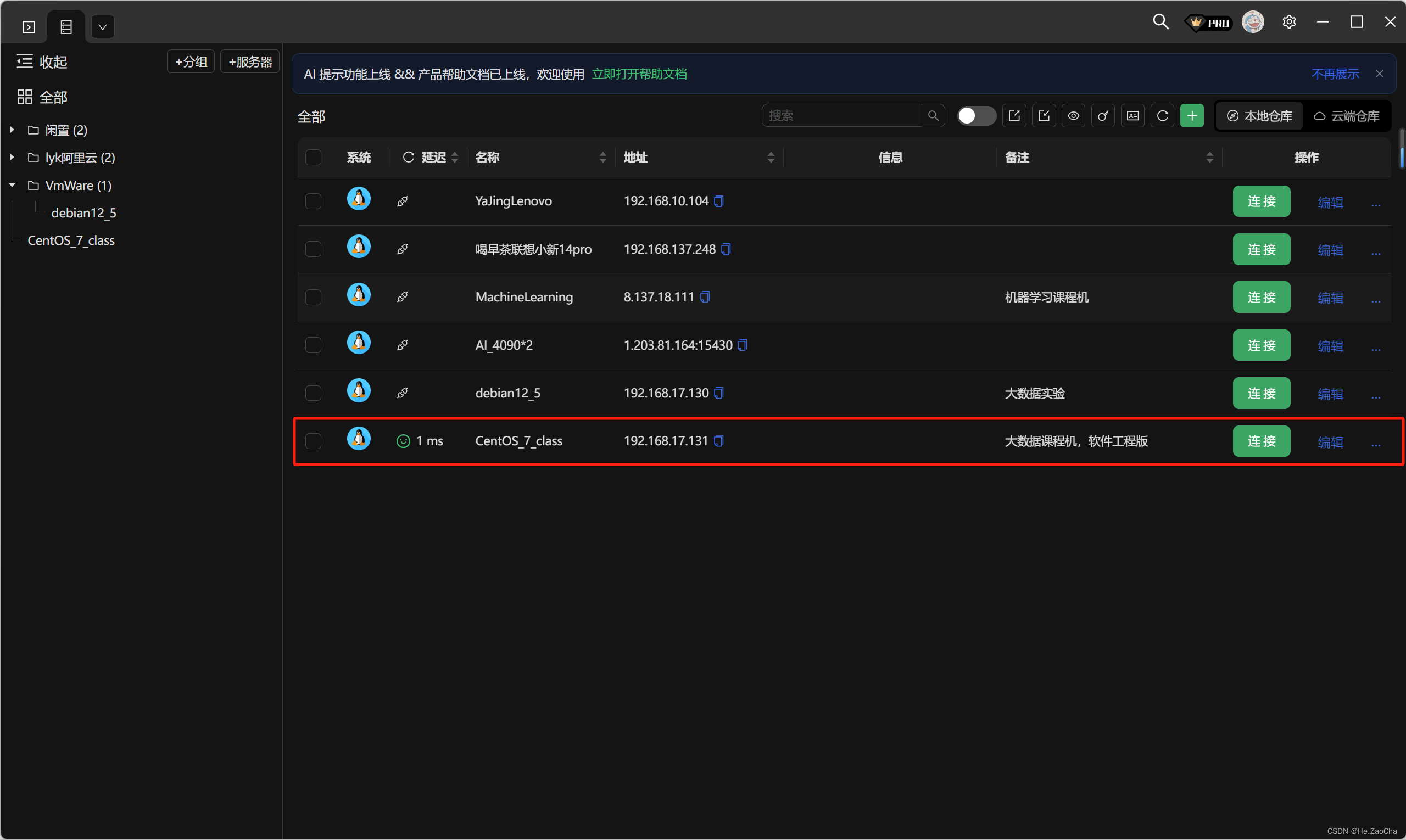The image size is (1406, 840).
Task: Select CentOS_7_class in the sidebar tree
Action: 71,240
